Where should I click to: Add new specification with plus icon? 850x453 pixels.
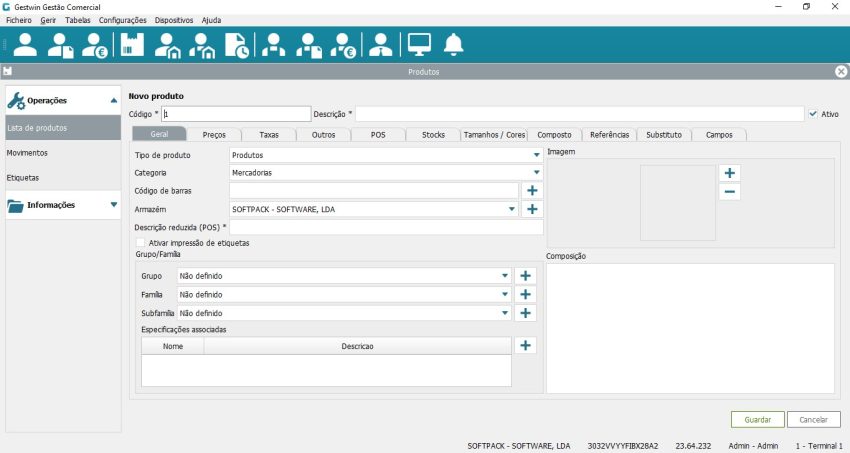(x=525, y=345)
